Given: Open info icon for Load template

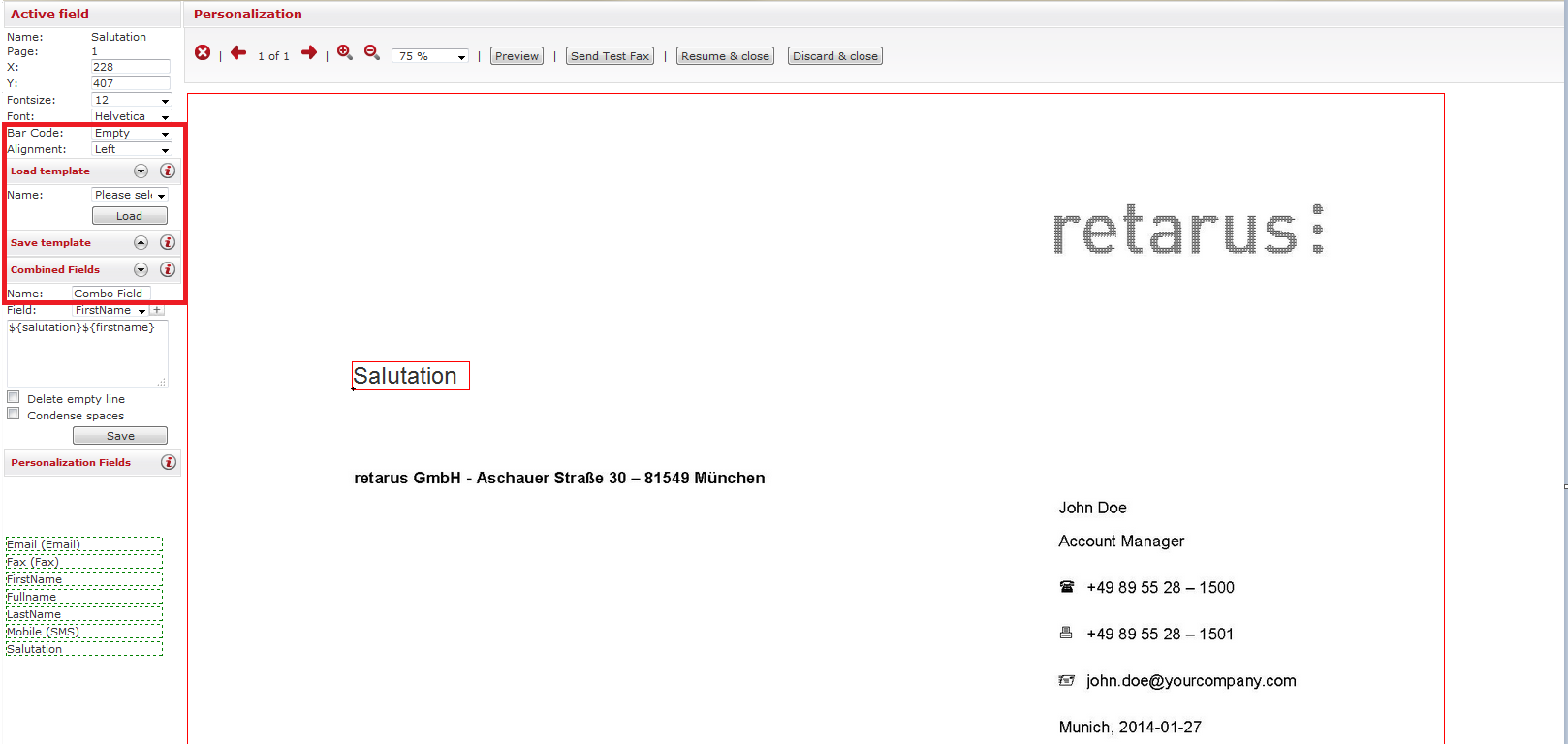Looking at the screenshot, I should (168, 171).
